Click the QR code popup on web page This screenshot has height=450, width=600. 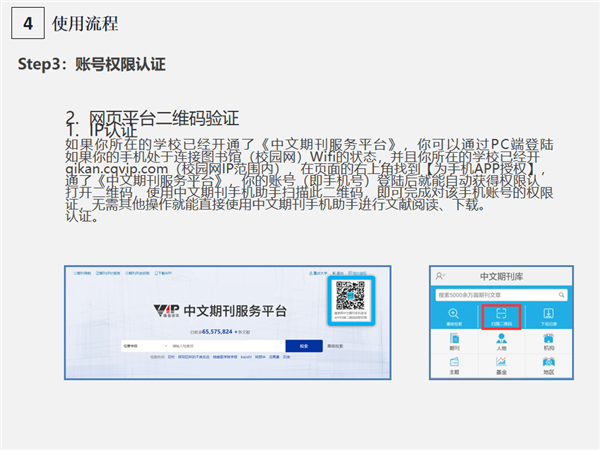(351, 300)
